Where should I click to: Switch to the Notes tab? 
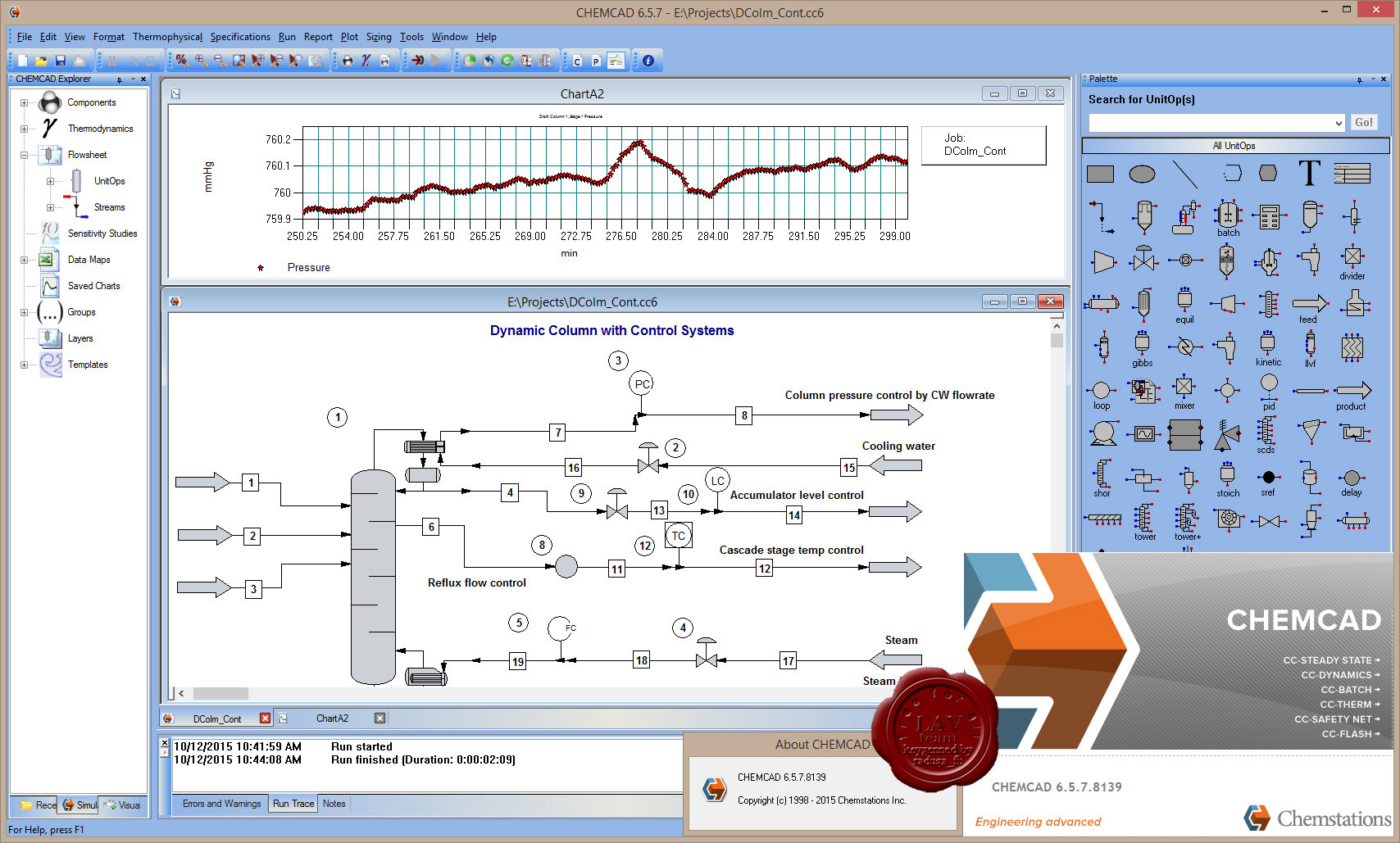point(334,804)
